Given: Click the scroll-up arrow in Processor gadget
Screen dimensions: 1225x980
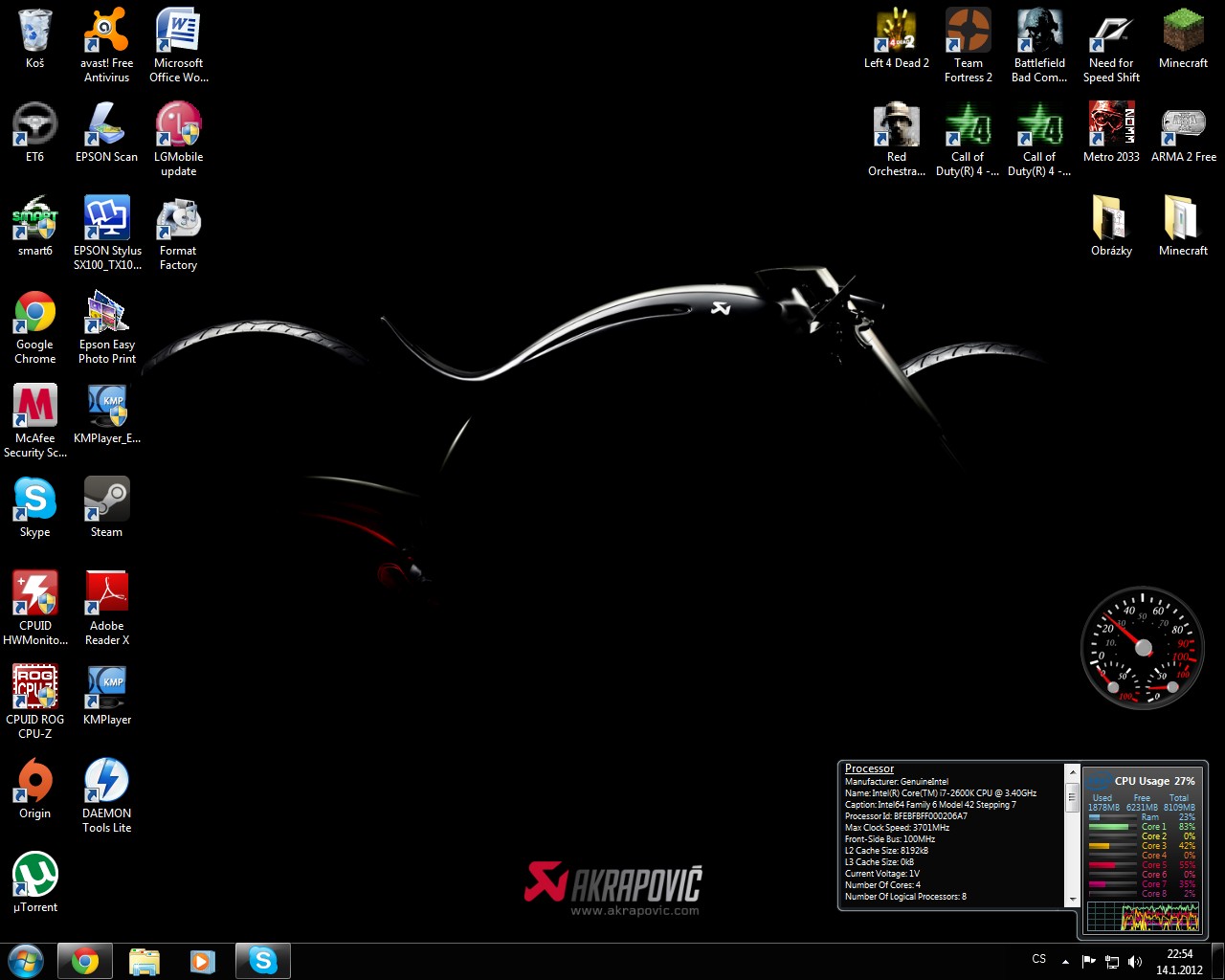Looking at the screenshot, I should [x=1073, y=772].
